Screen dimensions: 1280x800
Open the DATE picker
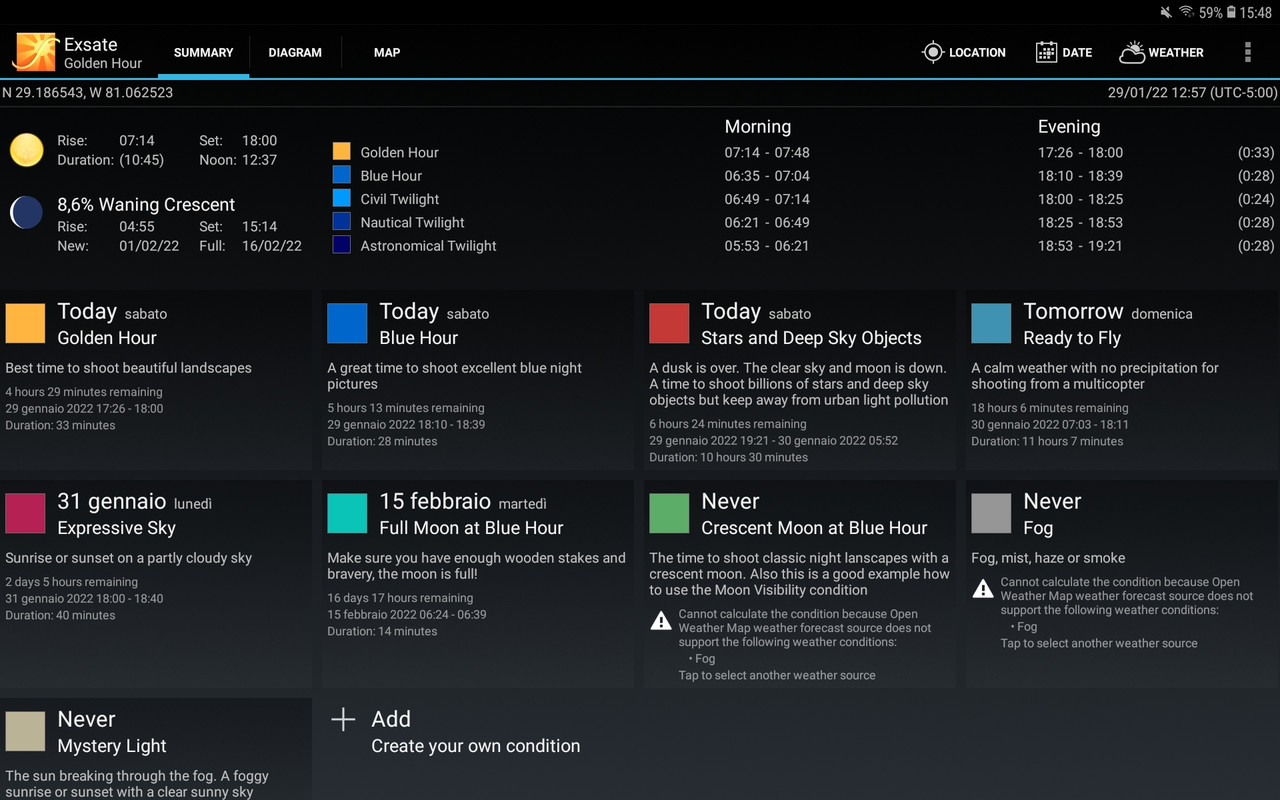click(x=1064, y=53)
